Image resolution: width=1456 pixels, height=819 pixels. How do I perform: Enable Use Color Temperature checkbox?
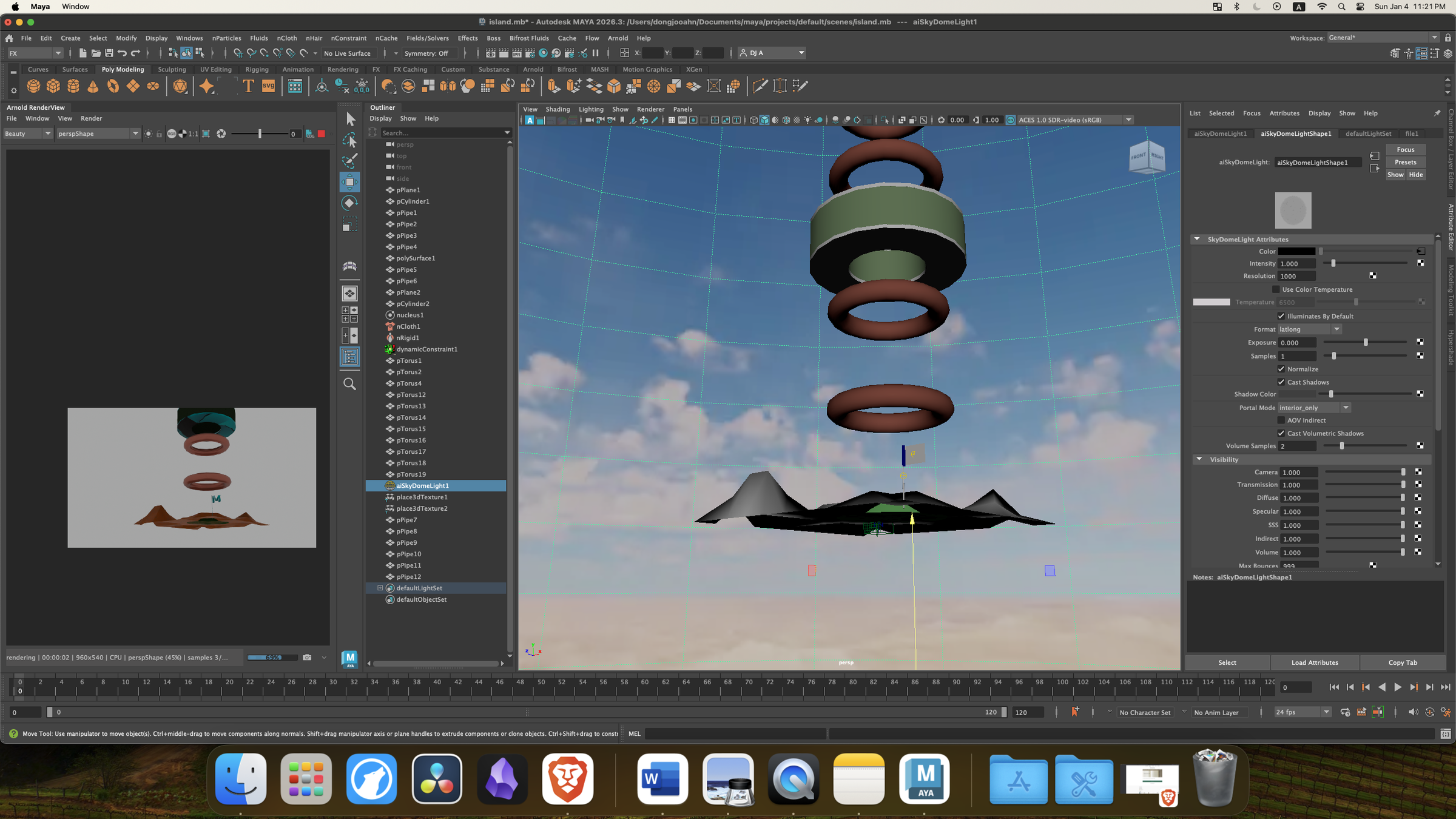point(1276,289)
